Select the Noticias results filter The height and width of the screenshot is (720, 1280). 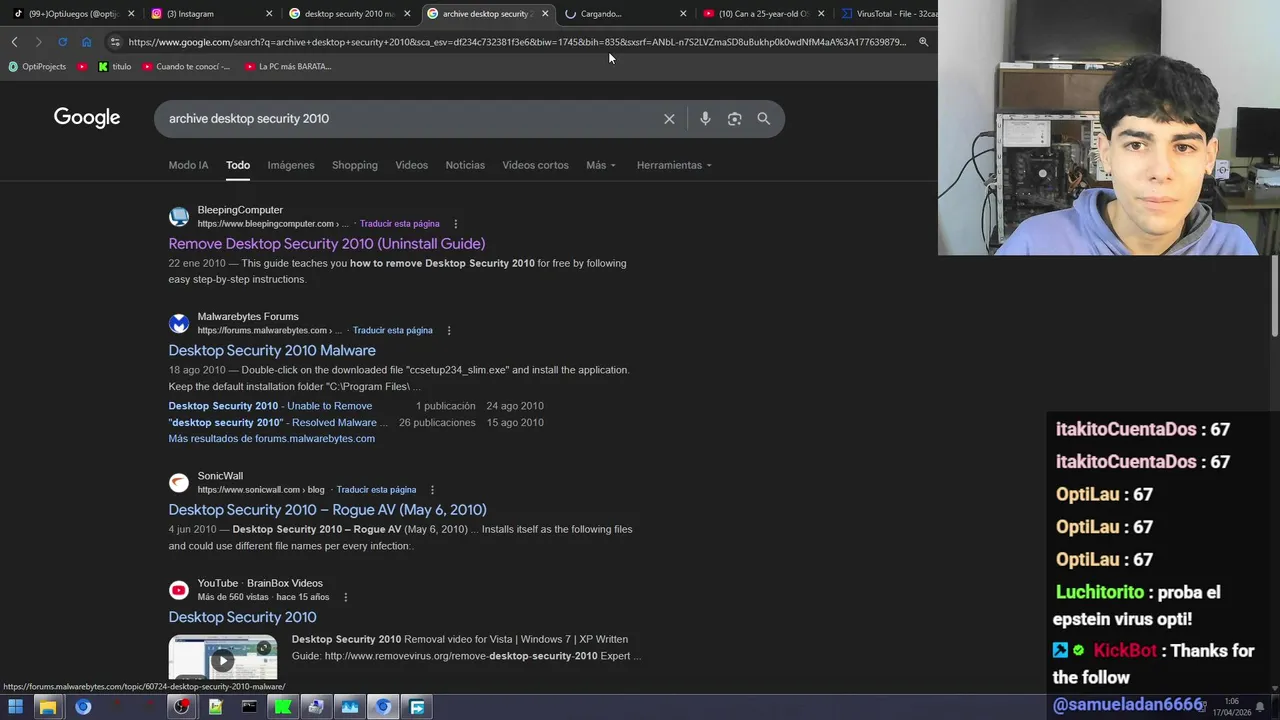pyautogui.click(x=465, y=165)
